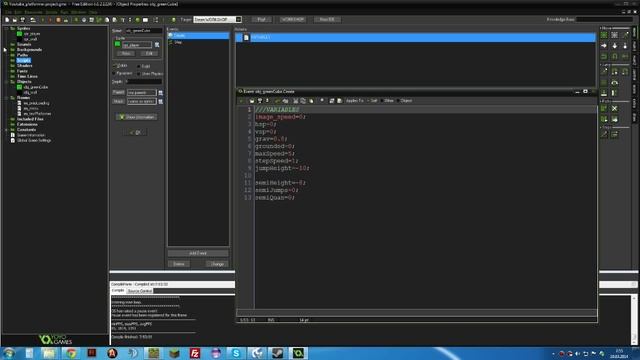Select the Create event in Events list
Image resolution: width=640 pixels, height=360 pixels.
(198, 36)
